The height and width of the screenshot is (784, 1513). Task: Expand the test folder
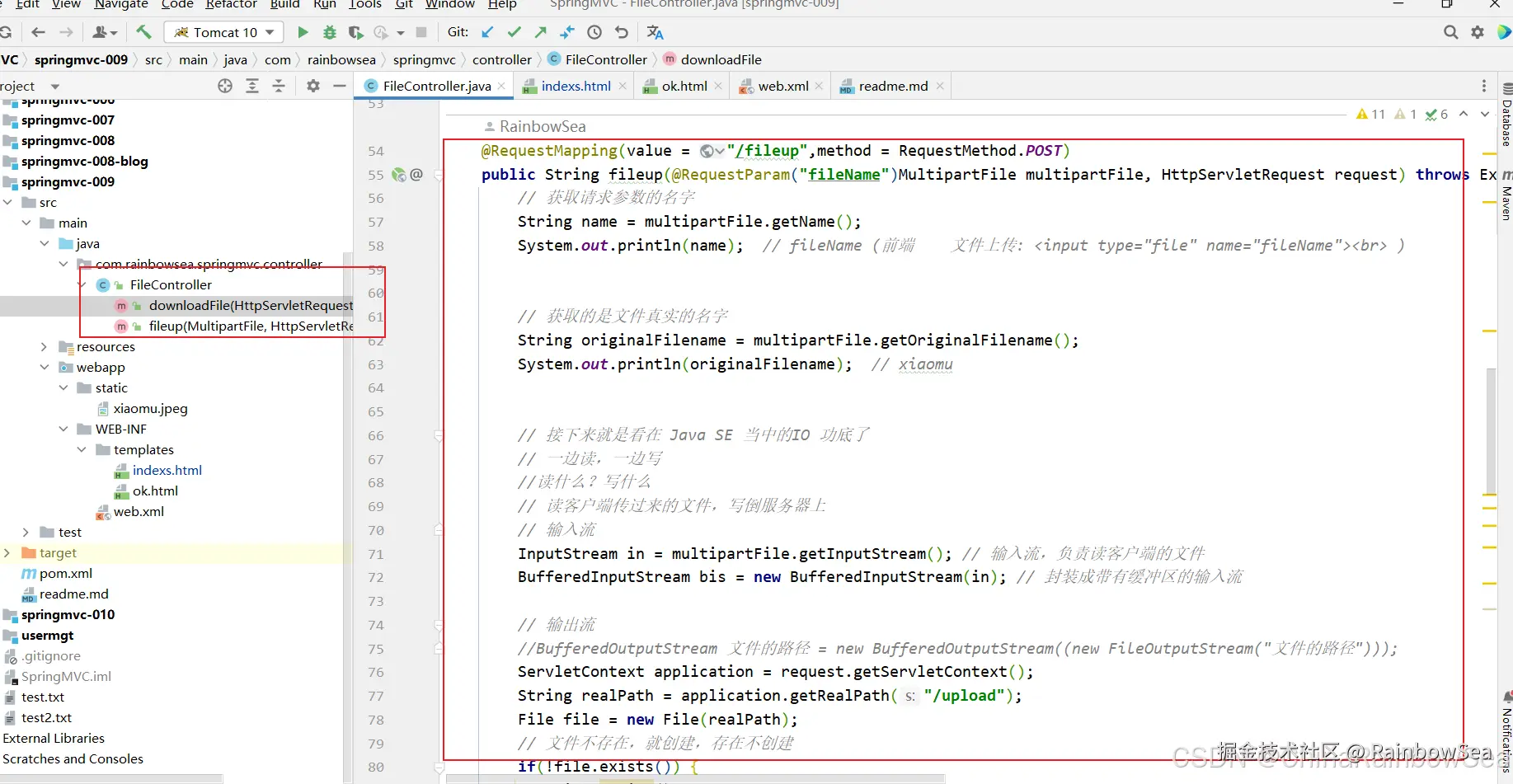26,532
